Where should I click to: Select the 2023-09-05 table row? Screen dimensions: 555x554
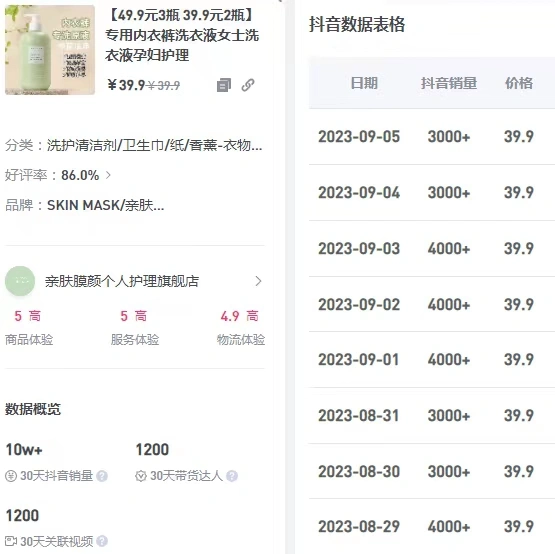[432, 137]
